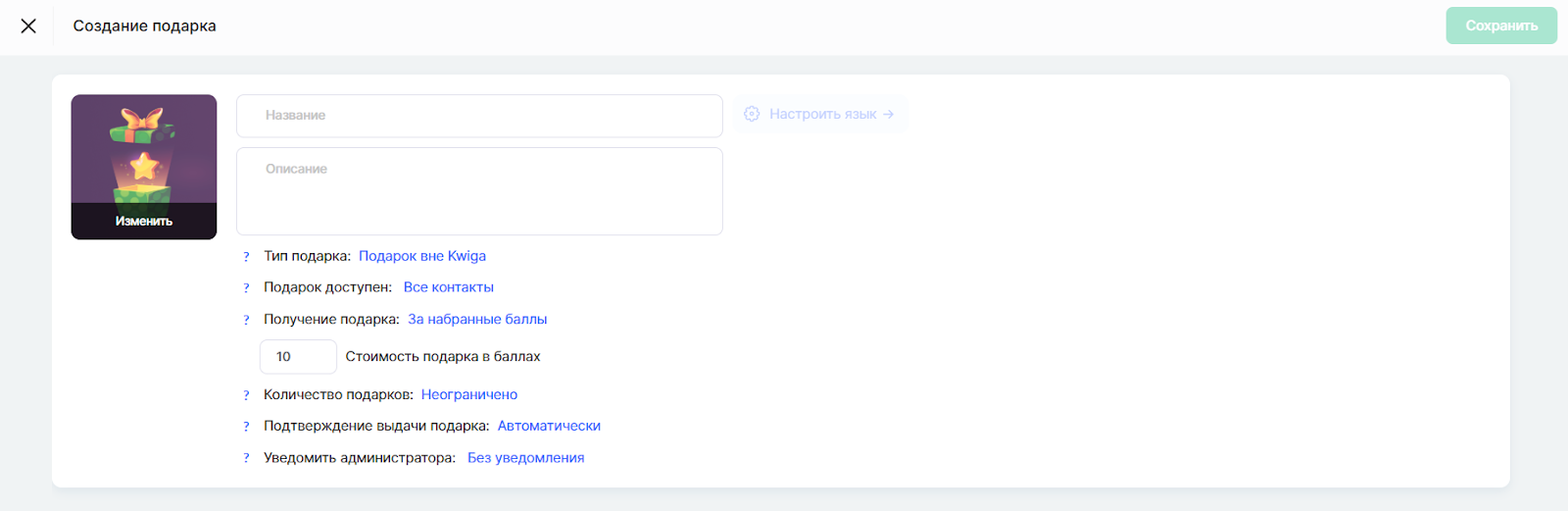This screenshot has width=1568, height=511.
Task: Click the gear icon in Настроить язык
Action: point(752,114)
